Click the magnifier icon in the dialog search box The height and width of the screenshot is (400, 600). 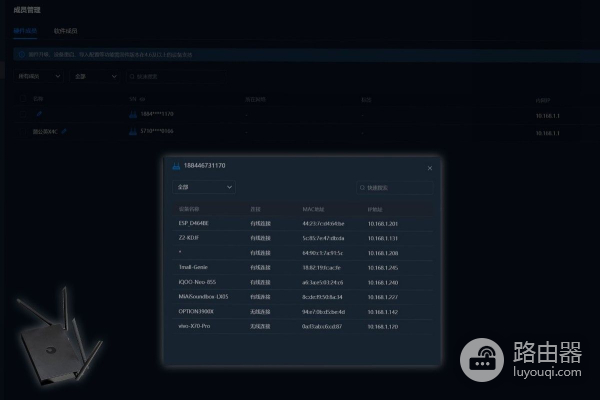[x=362, y=187]
